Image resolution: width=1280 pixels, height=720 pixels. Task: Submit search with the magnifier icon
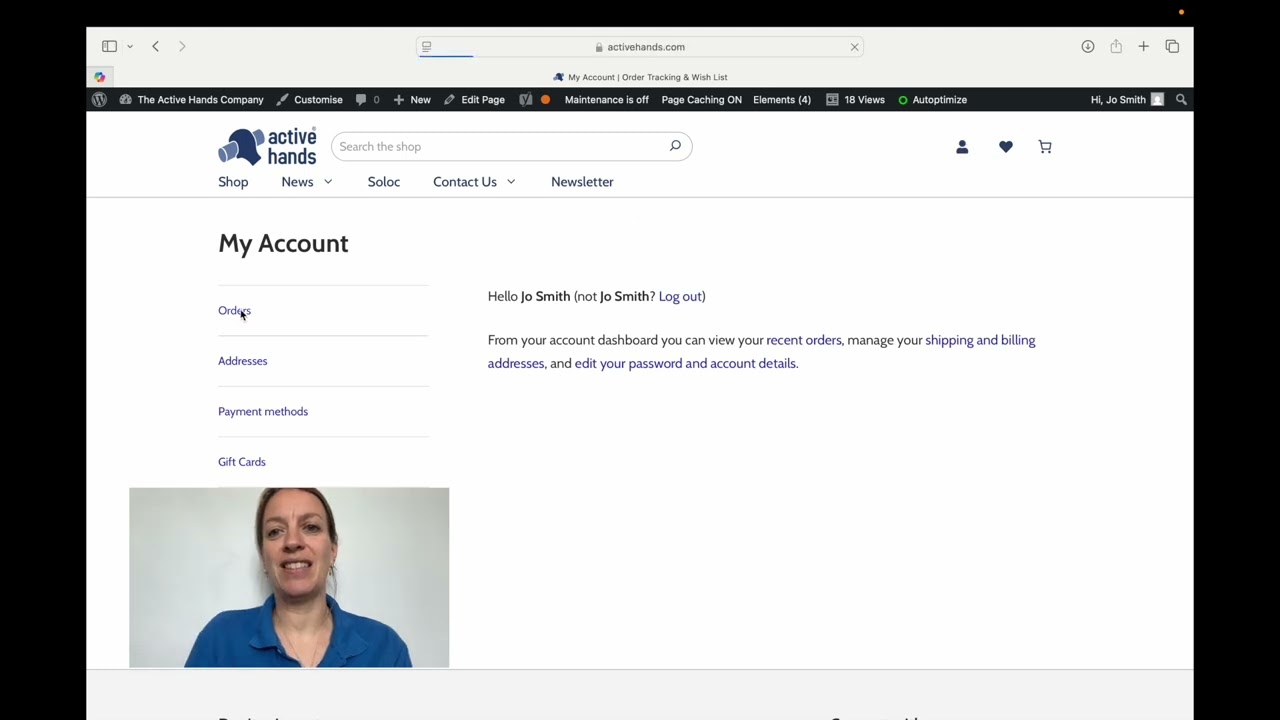tap(675, 146)
